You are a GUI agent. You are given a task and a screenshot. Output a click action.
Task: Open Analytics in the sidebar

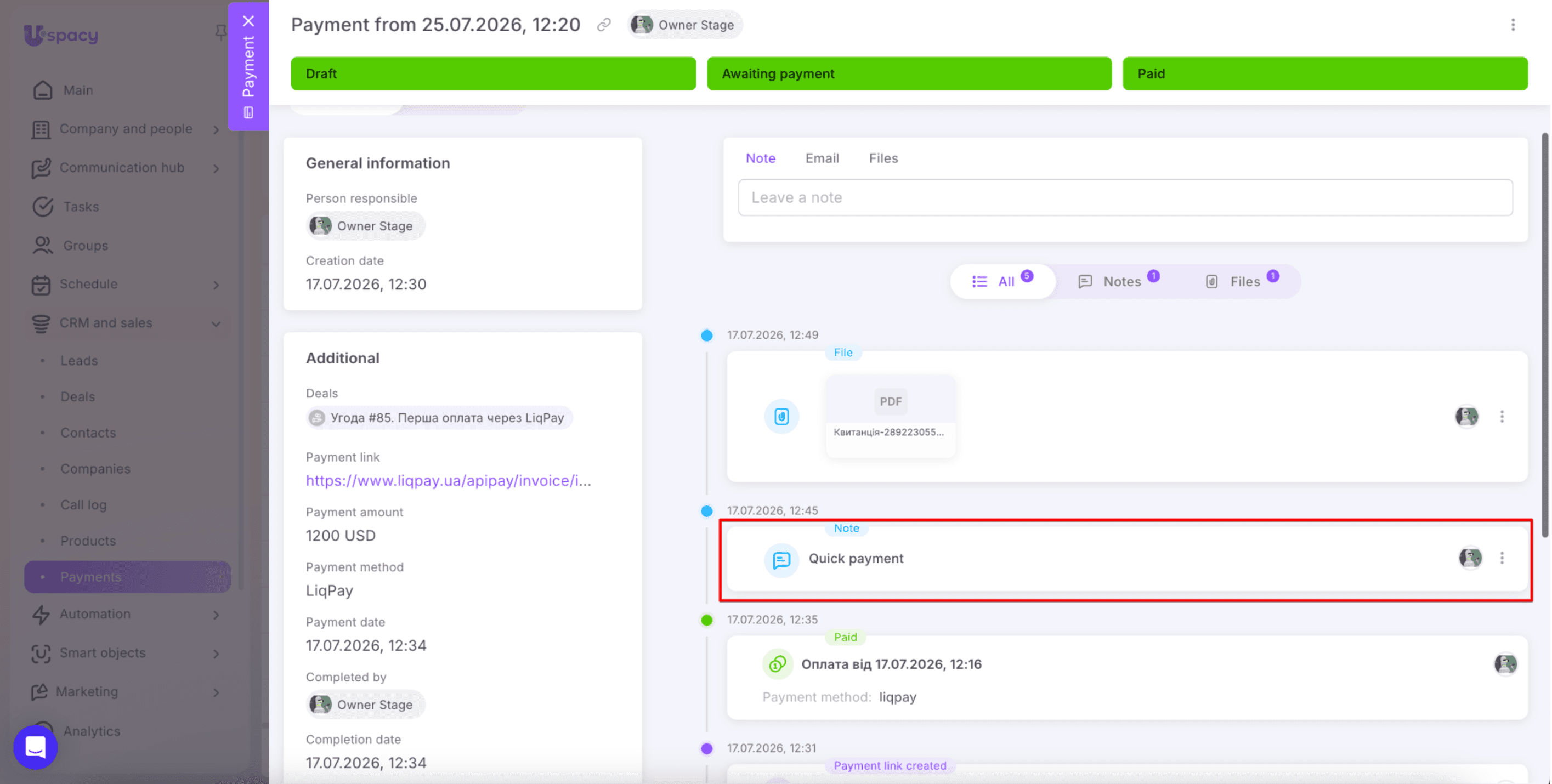coord(92,731)
